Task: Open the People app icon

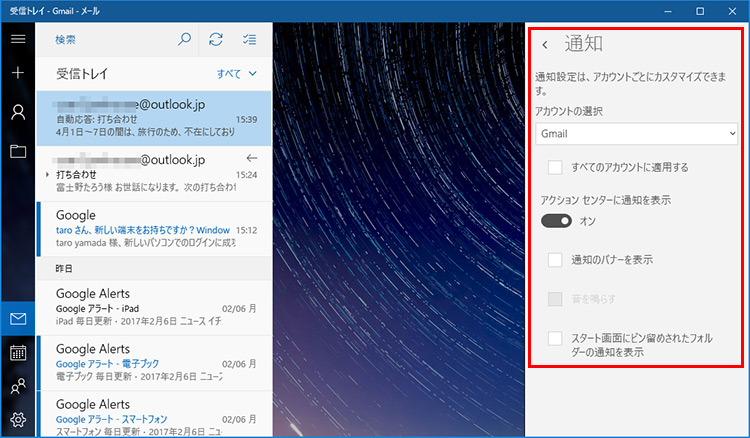Action: [18, 386]
